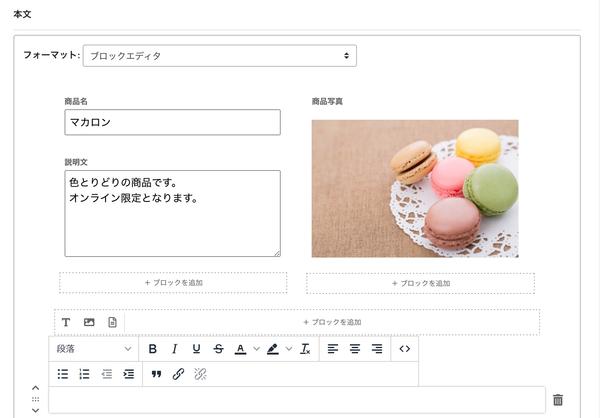Viewport: 600px width, 418px height.
Task: Click inside the 説明文 textarea
Action: tap(173, 214)
